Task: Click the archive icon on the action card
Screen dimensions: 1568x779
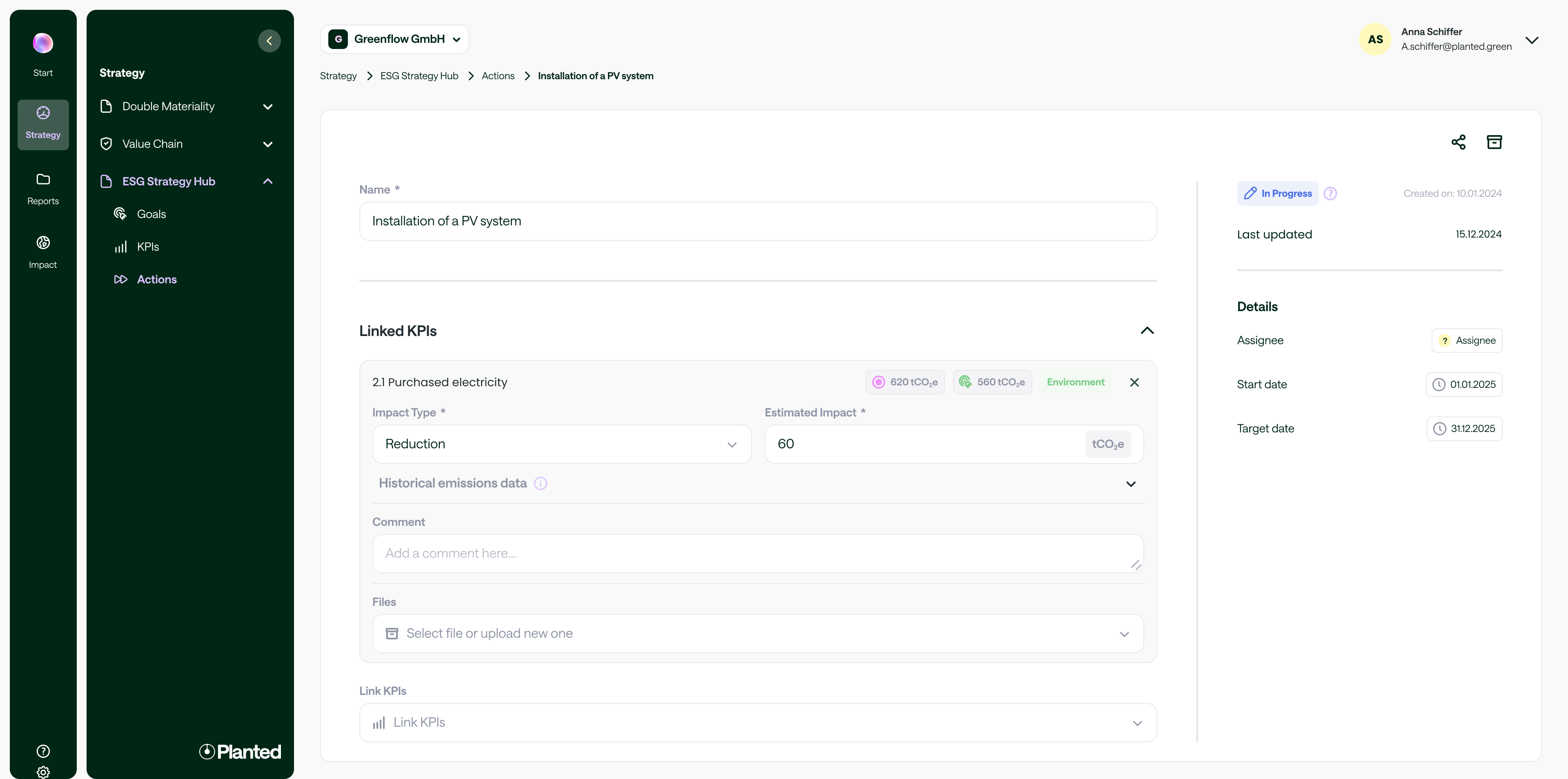Action: coord(1494,142)
